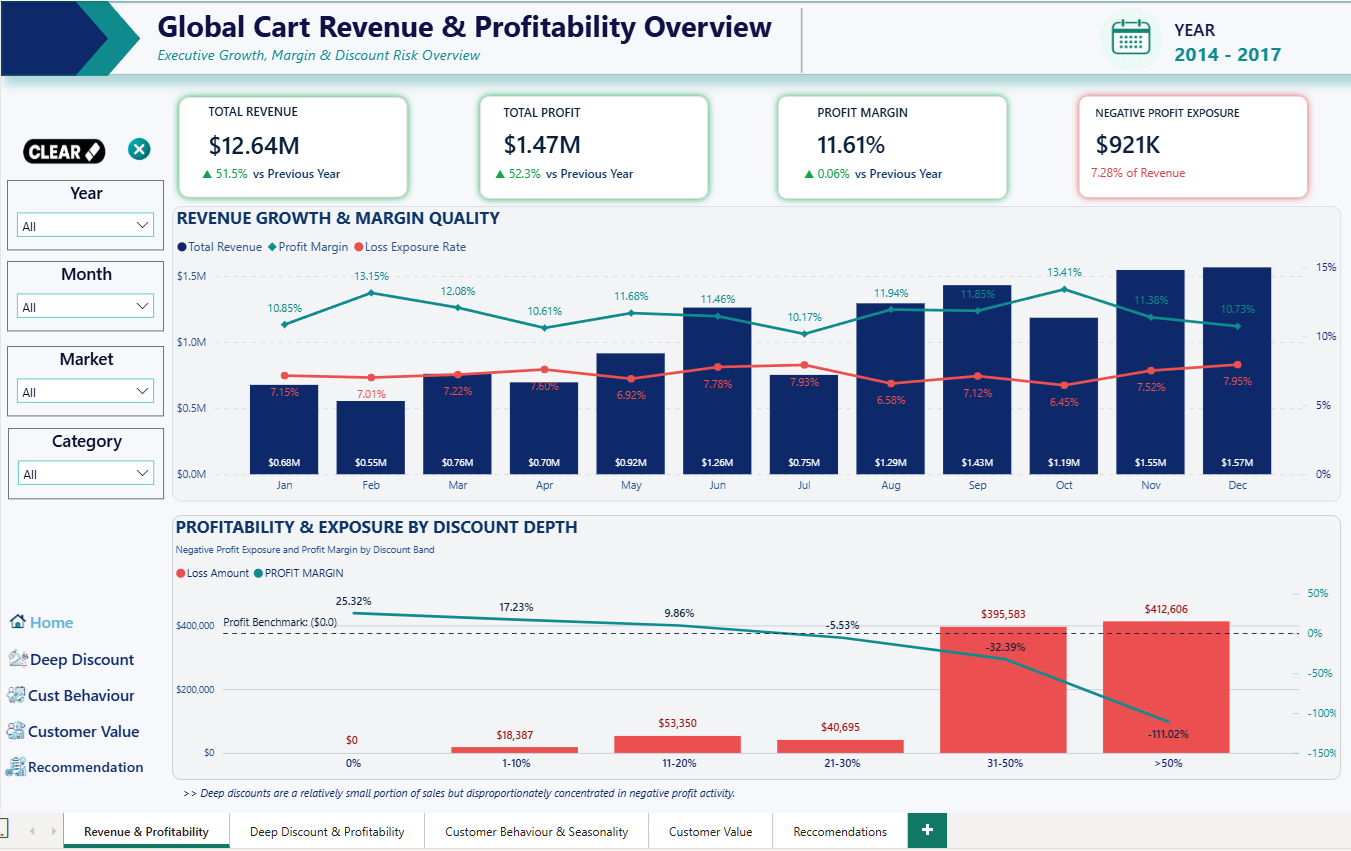Click the January revenue bar $0.68M
1351x851 pixels.
284,429
